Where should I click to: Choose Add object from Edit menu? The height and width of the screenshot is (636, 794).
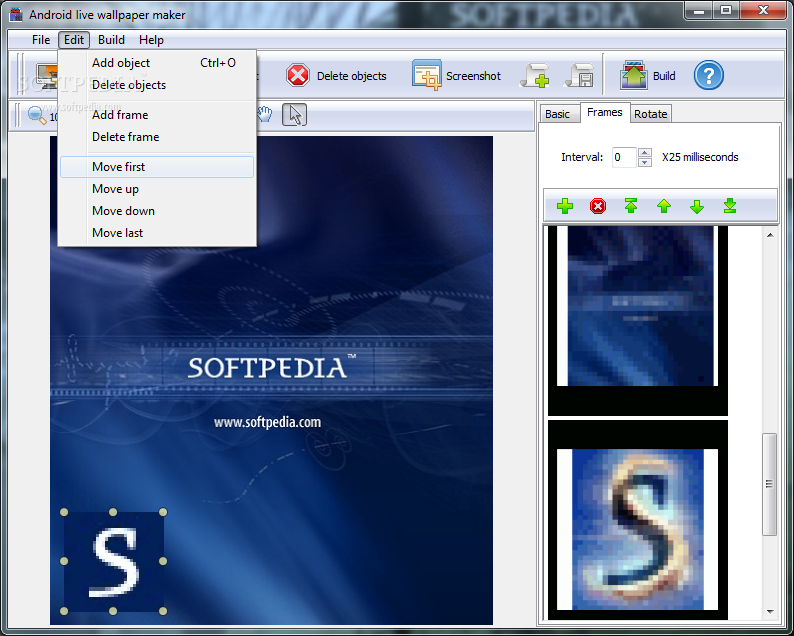point(157,63)
